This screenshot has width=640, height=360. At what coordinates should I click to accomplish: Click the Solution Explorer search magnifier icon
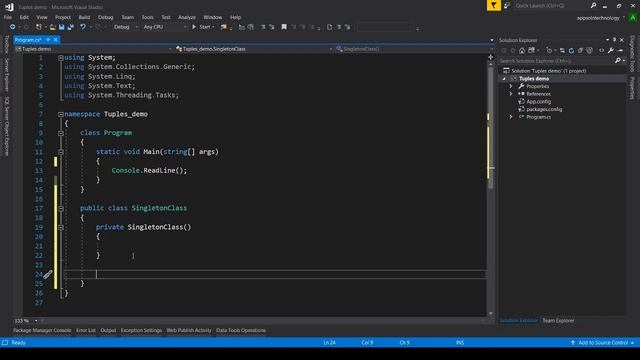(618, 61)
